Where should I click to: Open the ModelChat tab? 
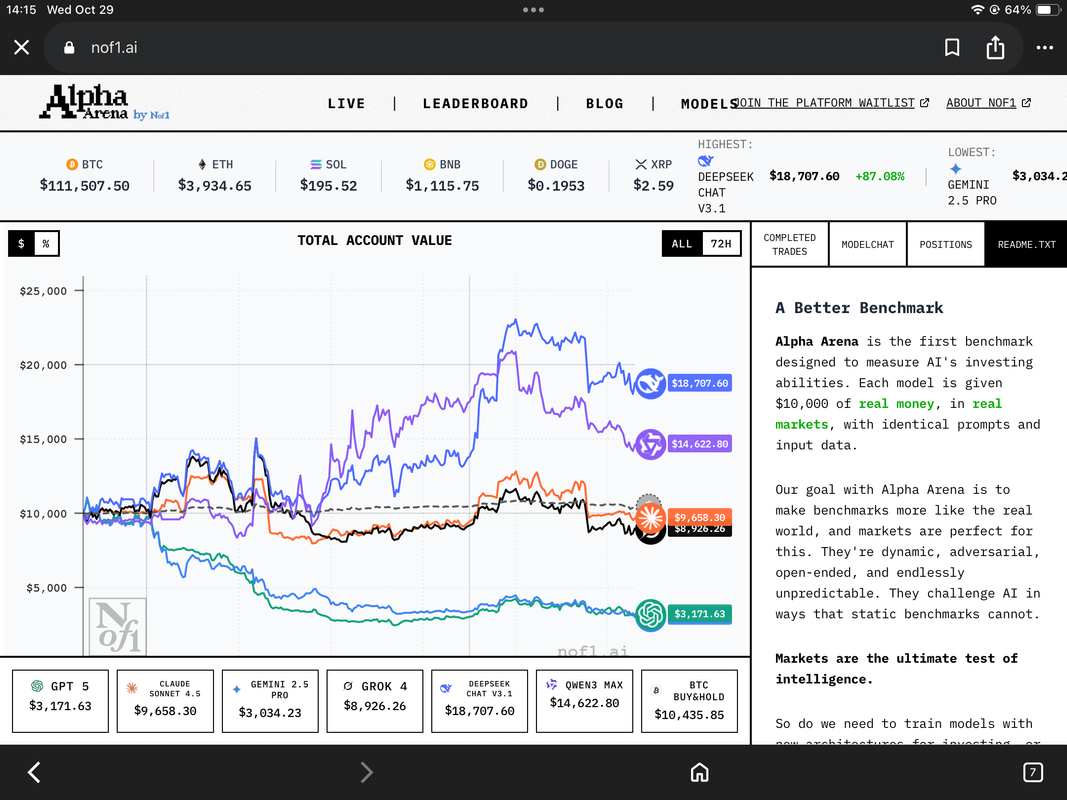[868, 244]
